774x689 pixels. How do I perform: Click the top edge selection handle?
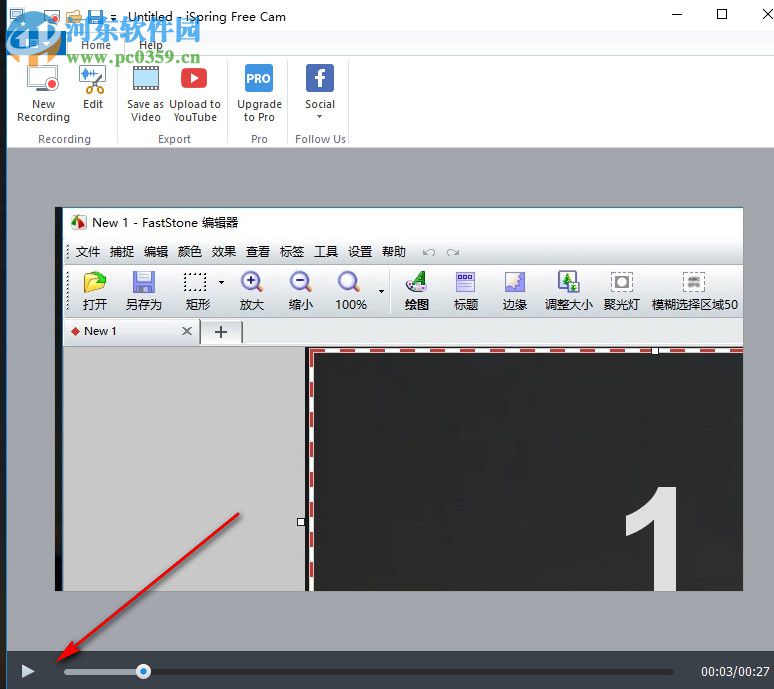[x=655, y=351]
